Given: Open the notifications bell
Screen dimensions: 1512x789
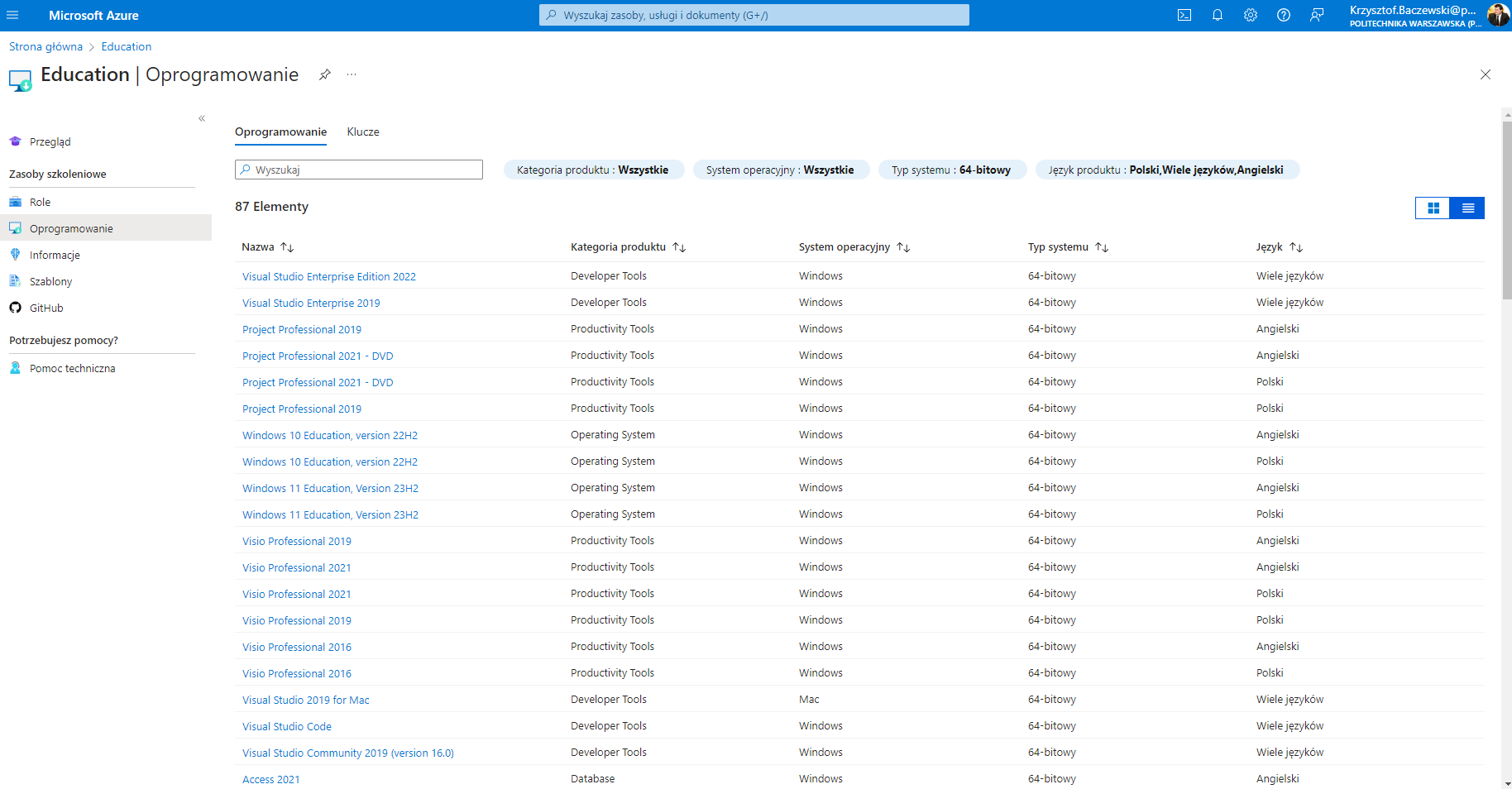Looking at the screenshot, I should (1218, 15).
